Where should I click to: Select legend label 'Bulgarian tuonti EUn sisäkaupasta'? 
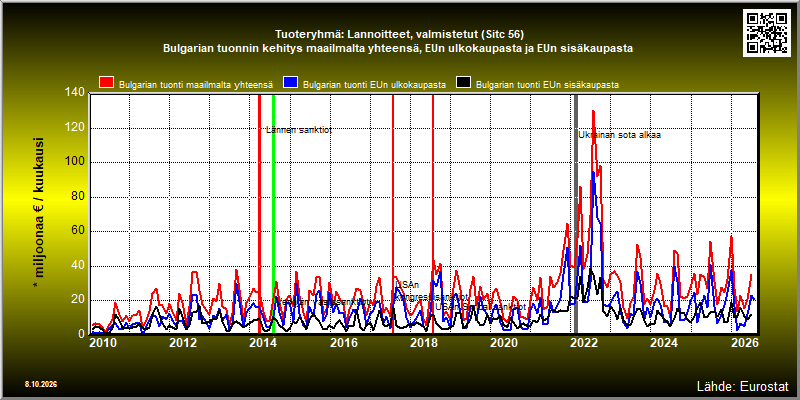pyautogui.click(x=547, y=85)
